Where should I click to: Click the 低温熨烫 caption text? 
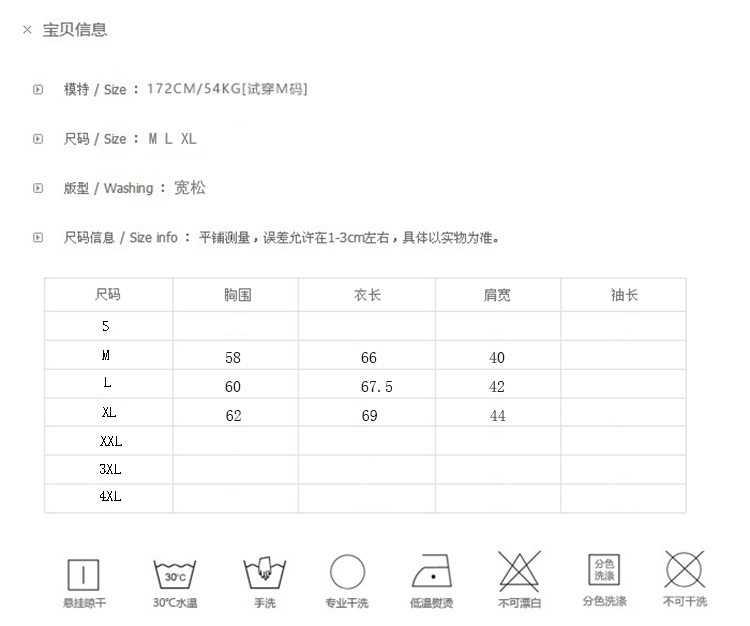432,603
